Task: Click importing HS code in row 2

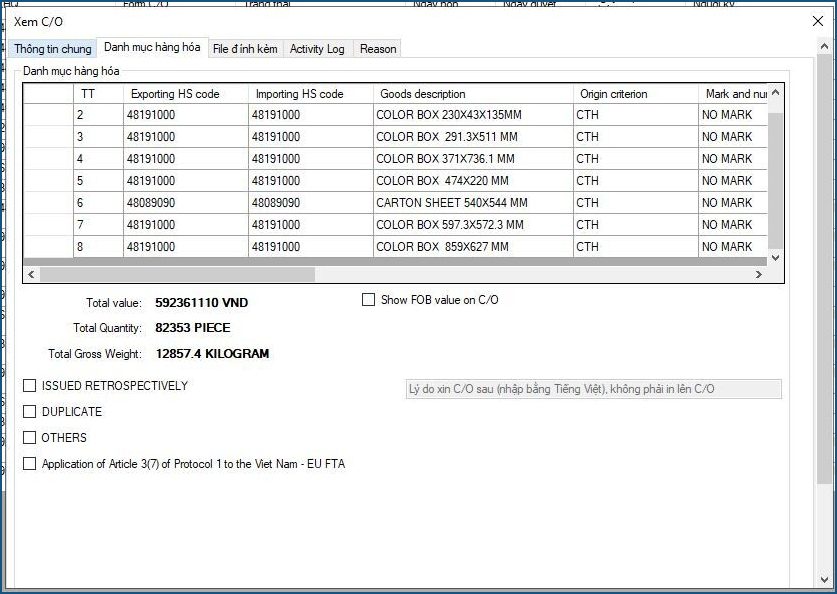Action: tap(311, 115)
